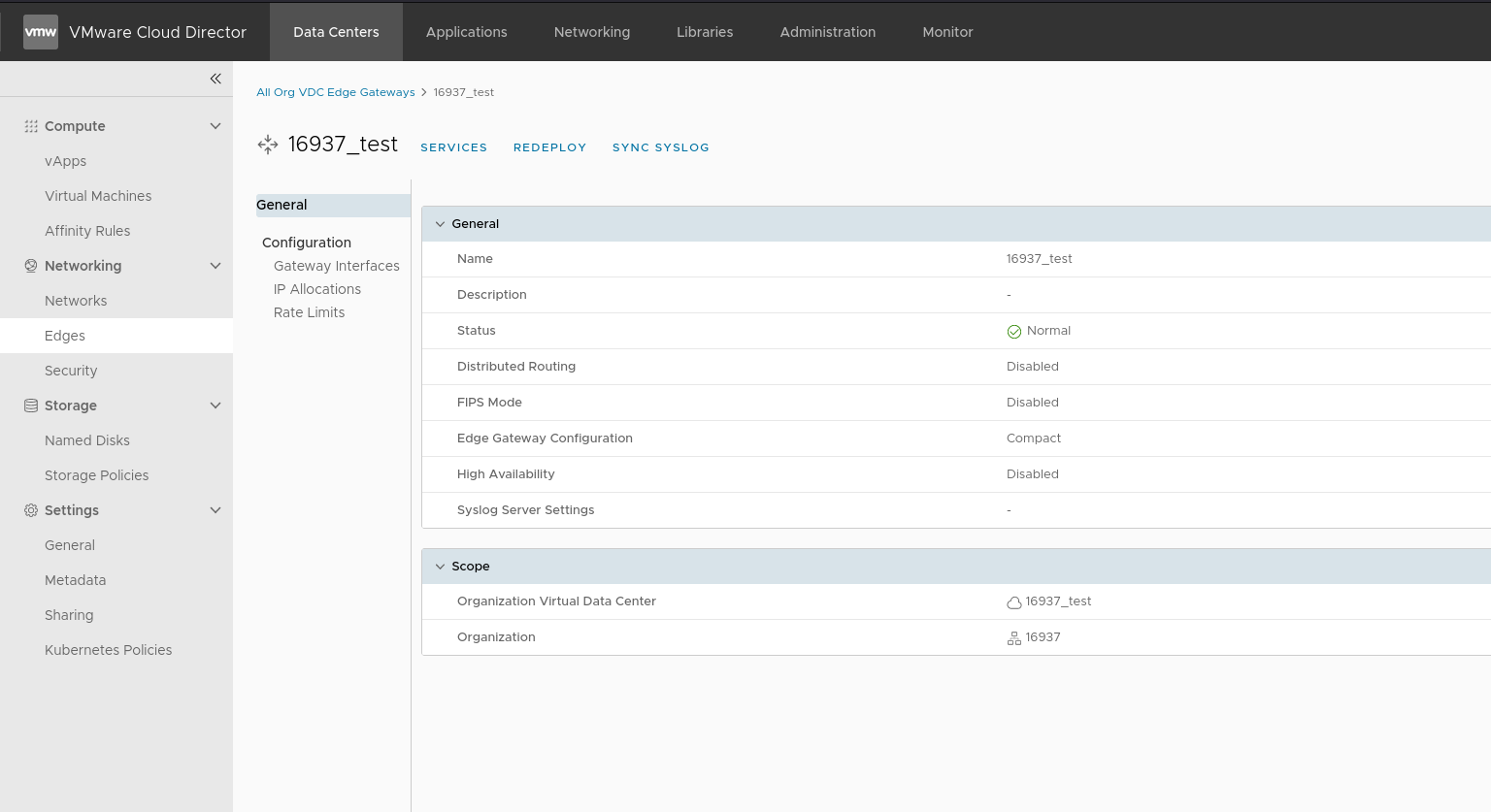Viewport: 1491px width, 812px height.
Task: Open the Networking top navigation tab
Action: (592, 32)
